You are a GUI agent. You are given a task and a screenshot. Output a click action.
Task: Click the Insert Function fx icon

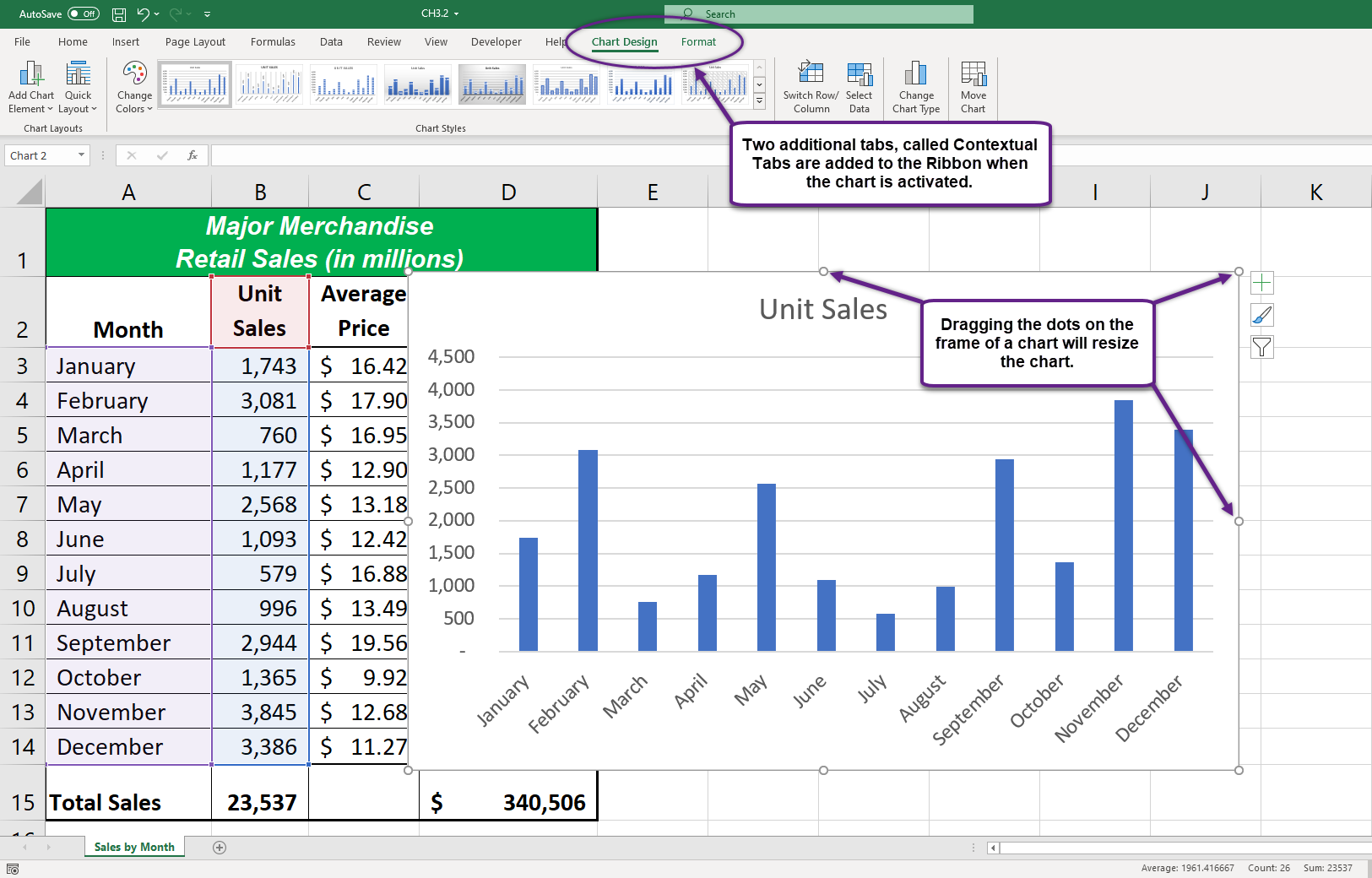pos(193,155)
